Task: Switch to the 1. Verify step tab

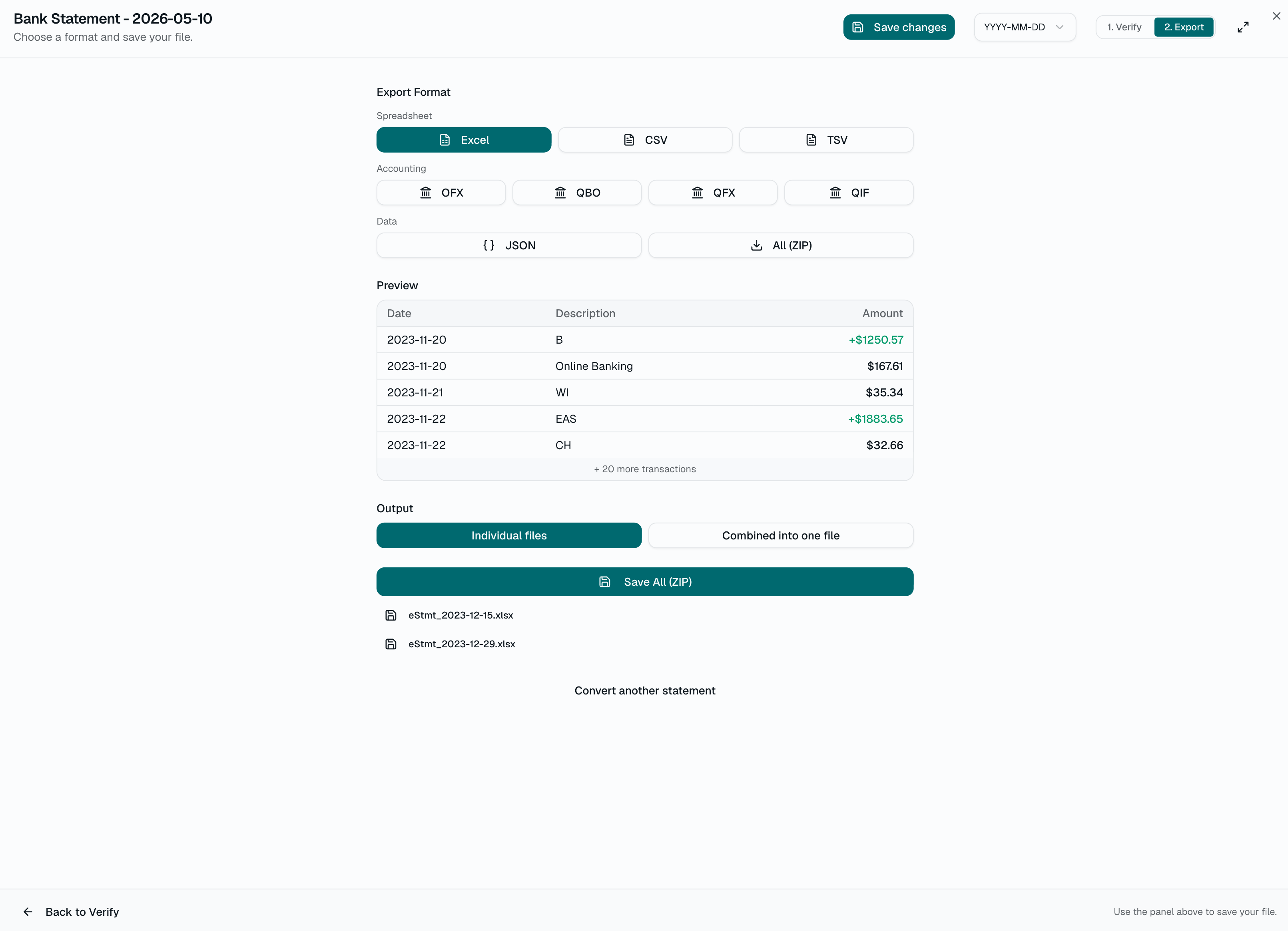Action: tap(1124, 27)
